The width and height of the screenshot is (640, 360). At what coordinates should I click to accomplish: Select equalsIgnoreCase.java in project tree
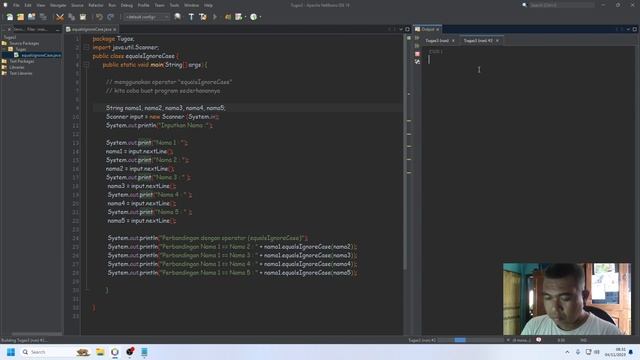pyautogui.click(x=41, y=55)
